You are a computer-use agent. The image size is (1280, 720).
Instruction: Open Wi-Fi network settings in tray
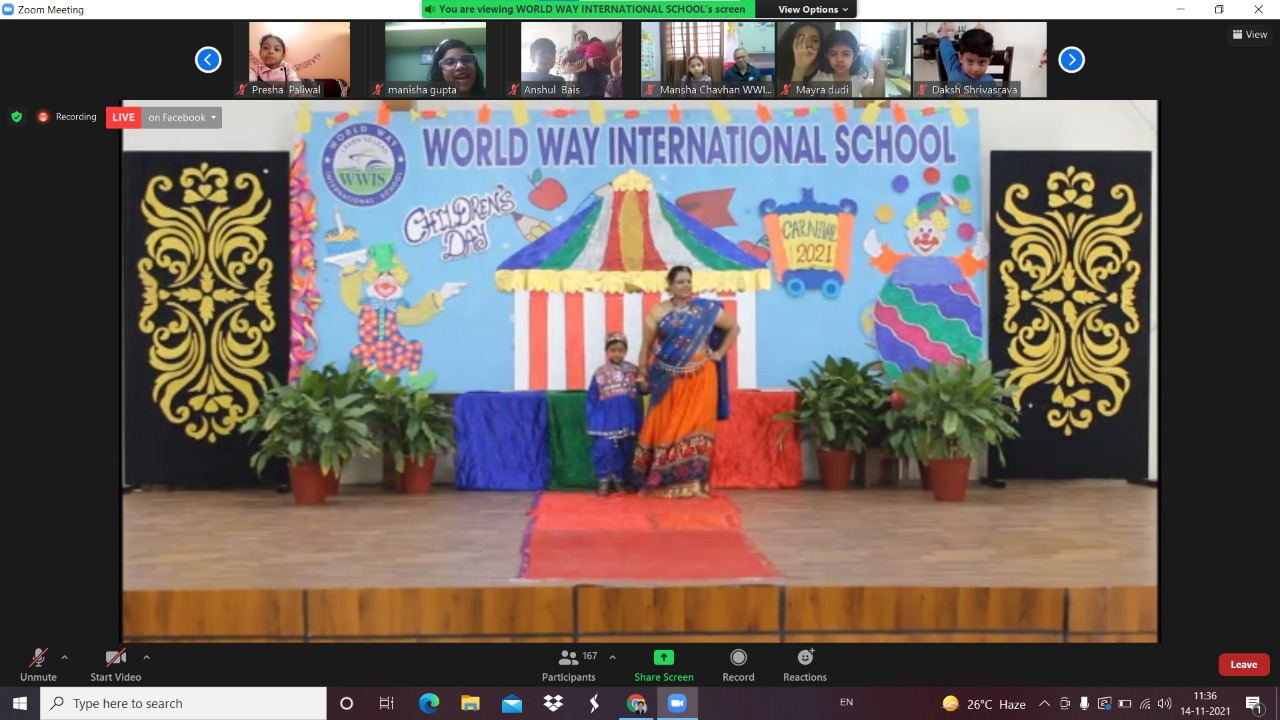(x=1145, y=704)
